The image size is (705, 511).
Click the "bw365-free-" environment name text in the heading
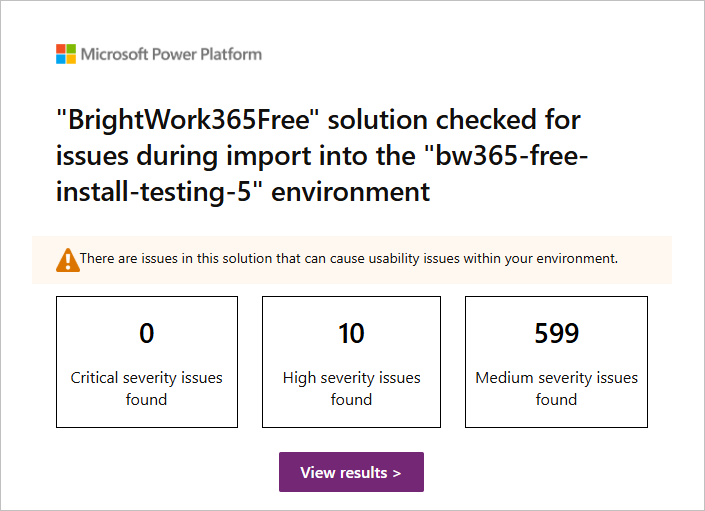[x=511, y=156]
